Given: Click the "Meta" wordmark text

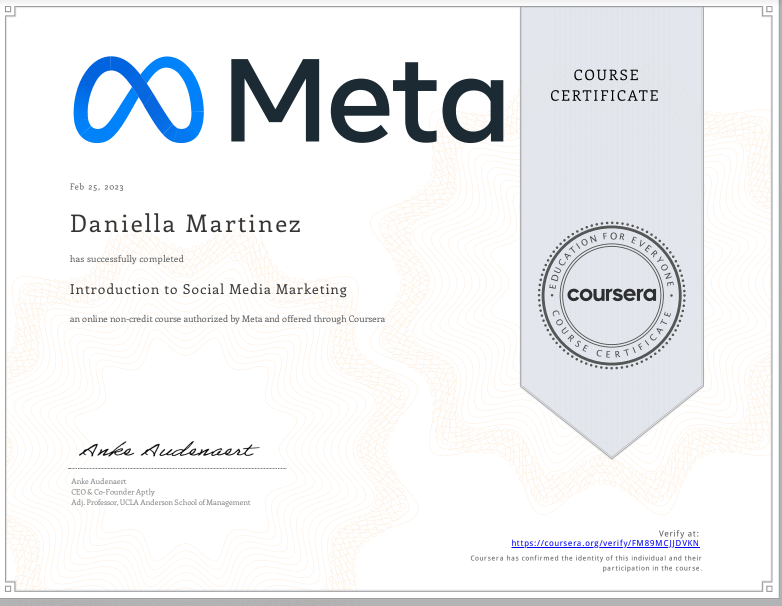Looking at the screenshot, I should pos(367,100).
